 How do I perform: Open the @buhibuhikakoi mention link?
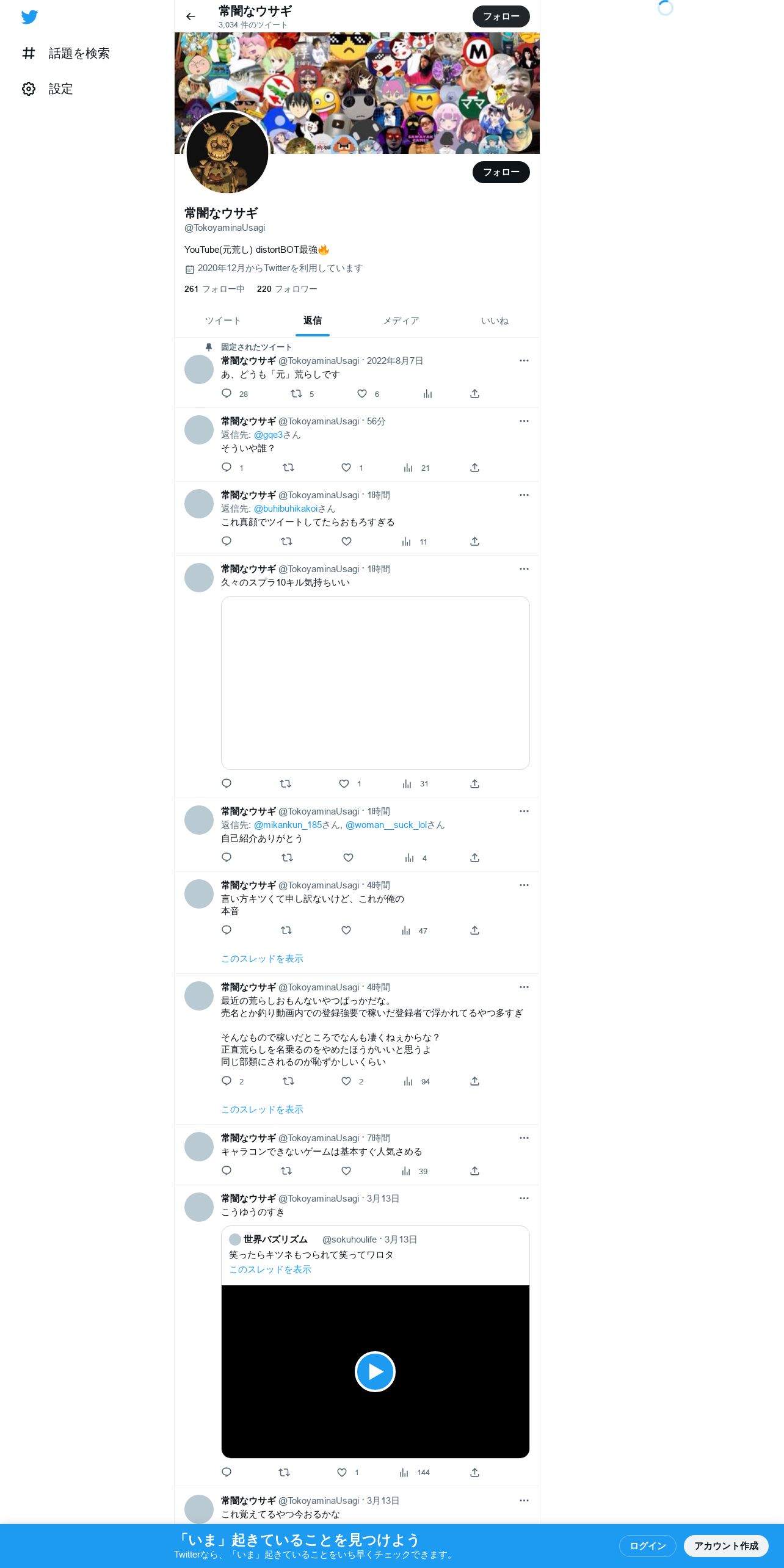[286, 509]
